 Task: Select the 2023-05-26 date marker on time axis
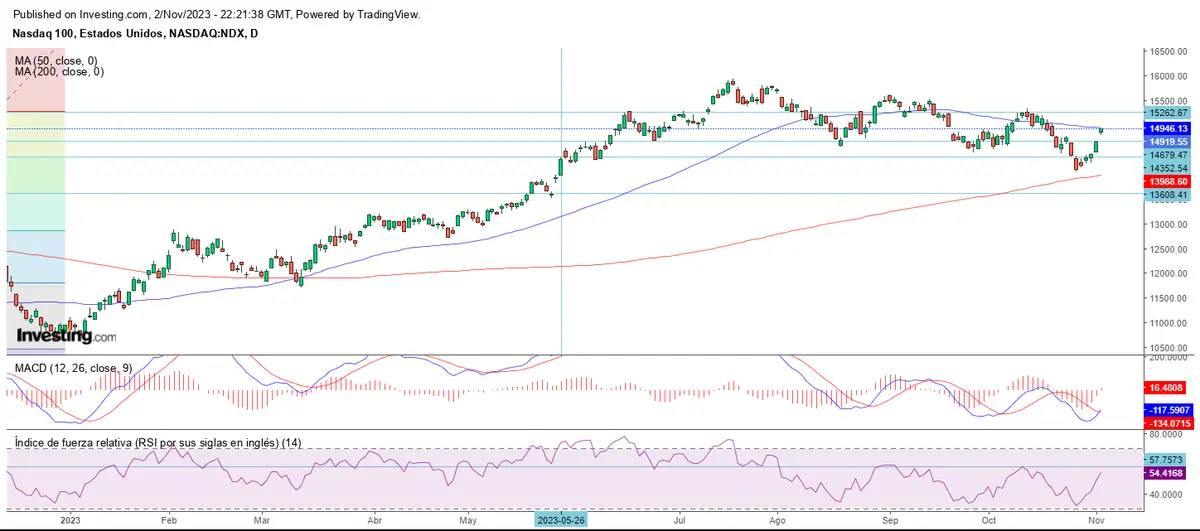[x=562, y=521]
